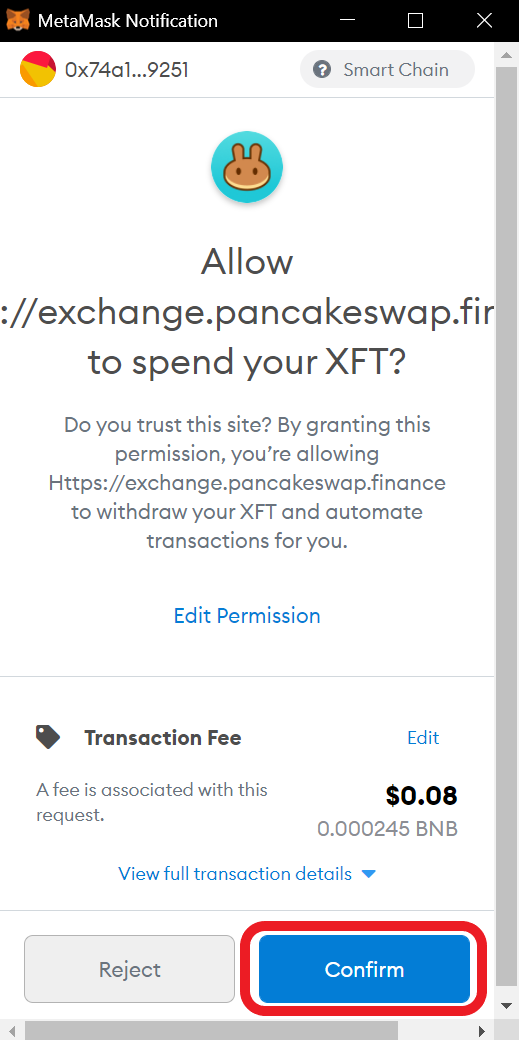Click the horizontal scrollbar left arrow

[x=11, y=1031]
